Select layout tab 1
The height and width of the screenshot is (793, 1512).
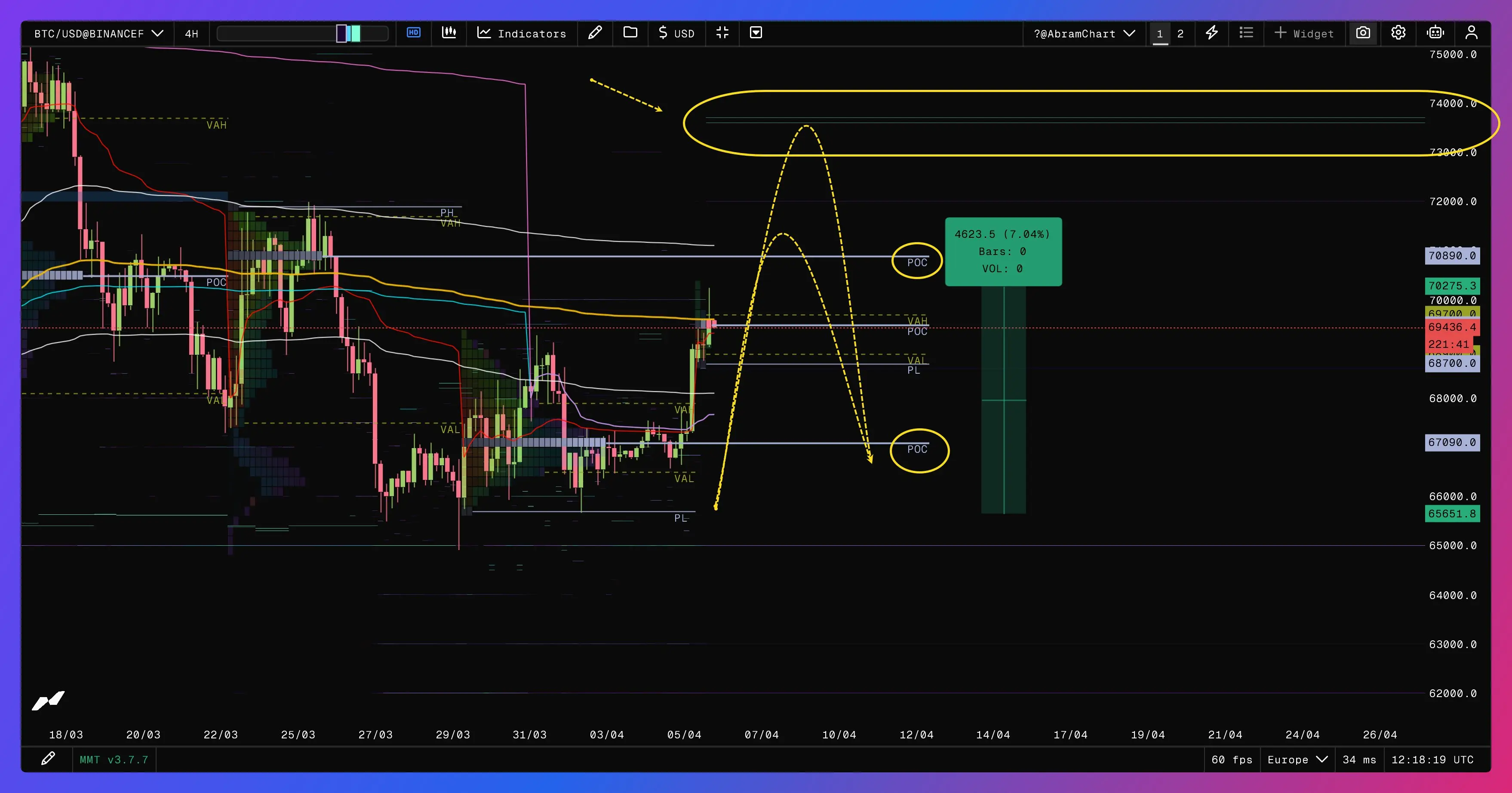(1160, 34)
